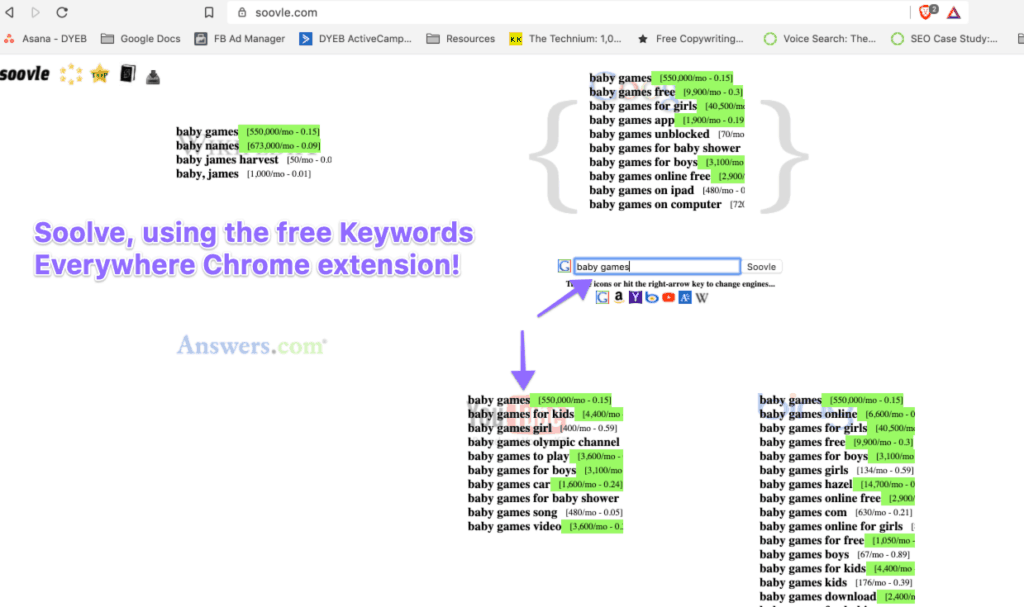Select the Google engine icon below the search box
This screenshot has width=1024, height=607.
tap(602, 297)
